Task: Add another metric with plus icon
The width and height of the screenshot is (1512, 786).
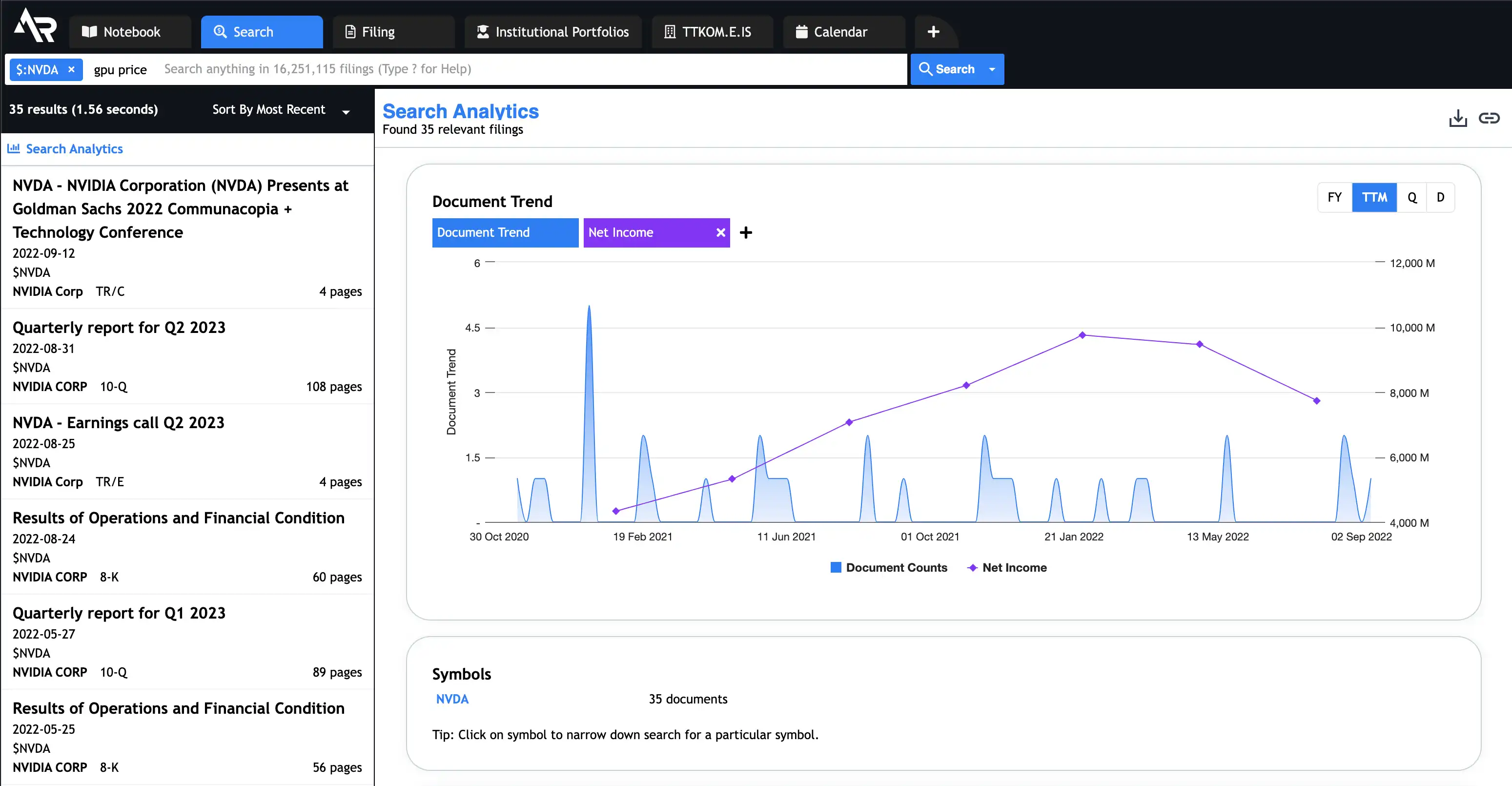Action: 745,232
